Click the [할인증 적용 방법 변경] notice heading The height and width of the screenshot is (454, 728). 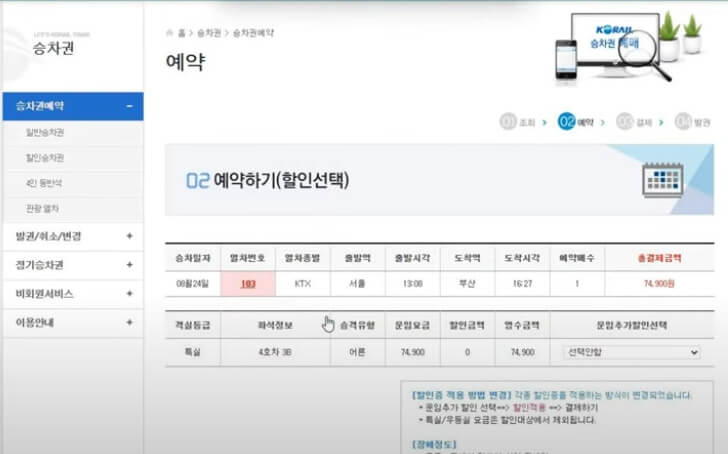[x=462, y=396]
